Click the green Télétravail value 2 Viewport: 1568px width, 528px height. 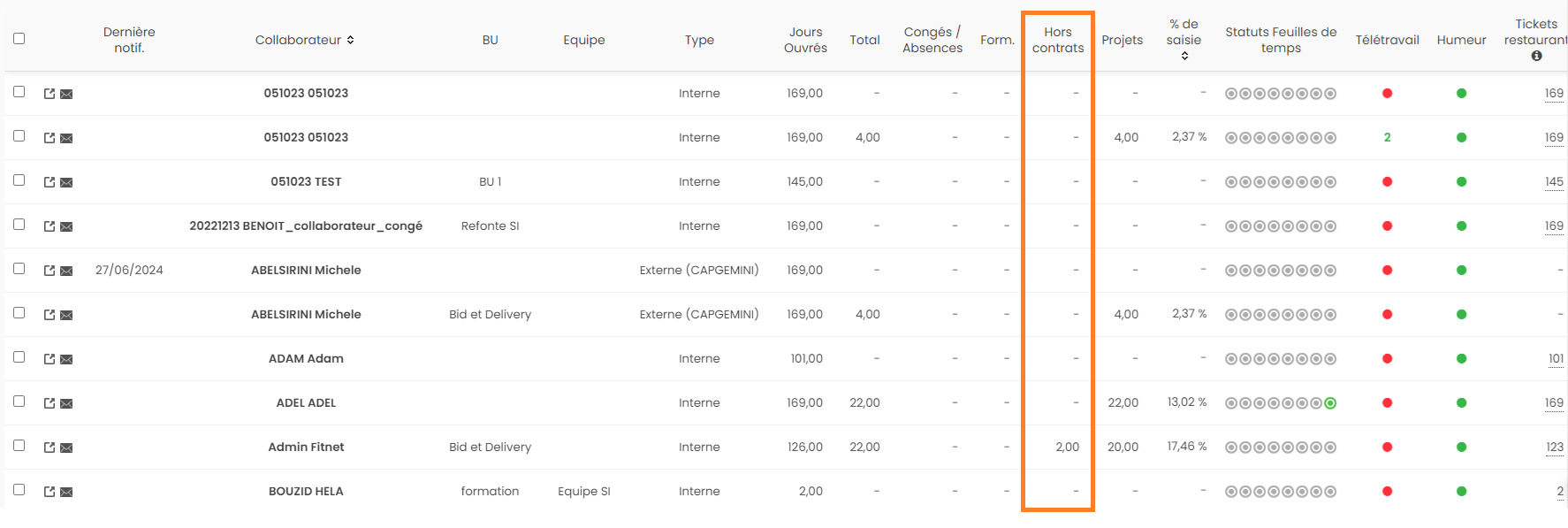click(x=1387, y=138)
